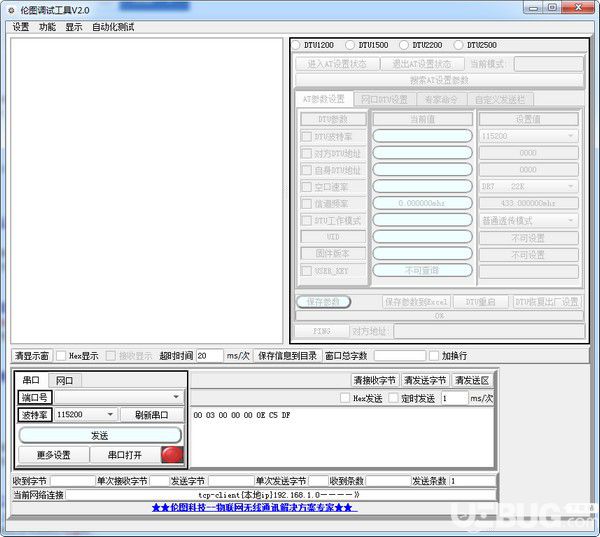
Task: Click the 对方地址 input field
Action: [x=489, y=331]
